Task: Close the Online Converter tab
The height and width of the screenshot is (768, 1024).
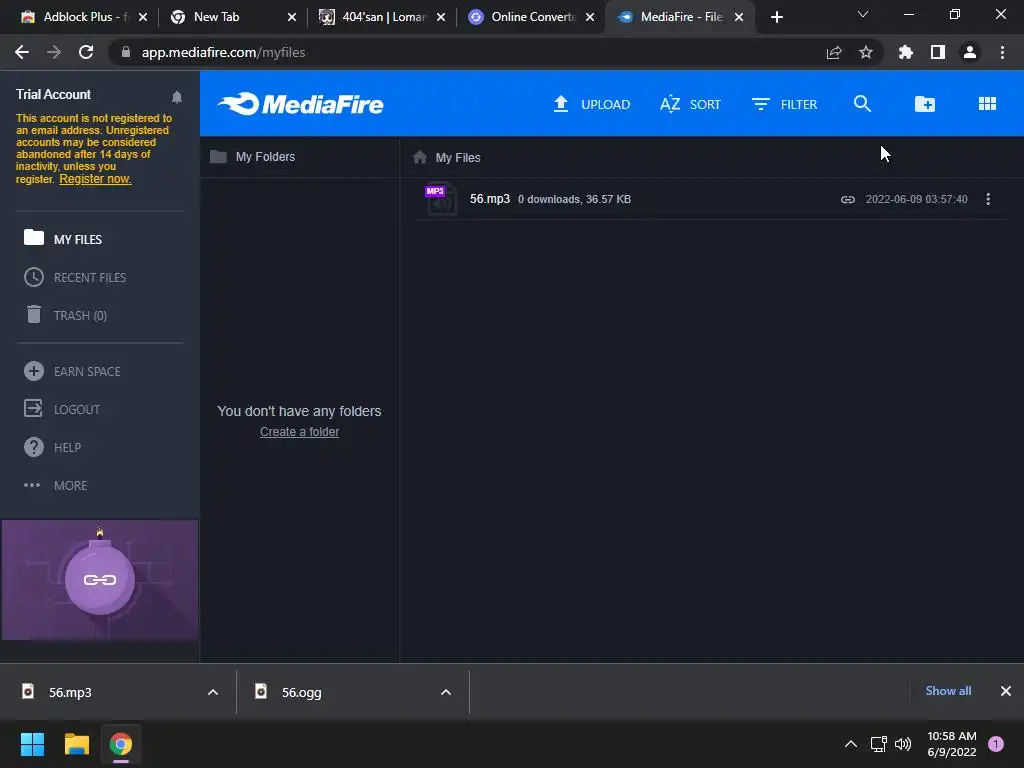Action: (x=590, y=17)
